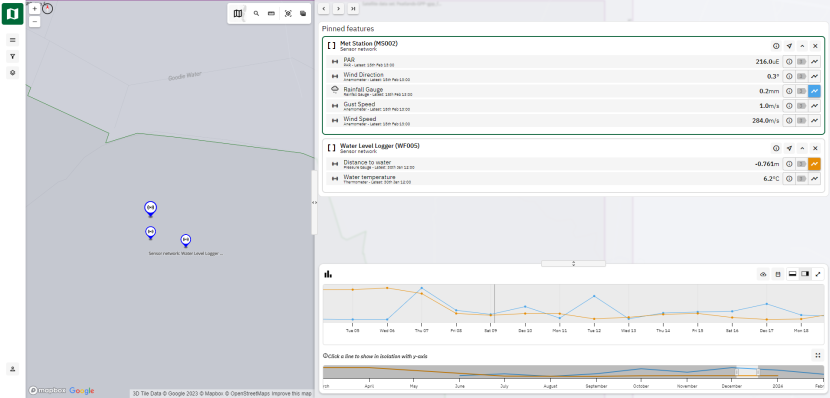Show info for Wind Direction sensor
Screen dimensions: 830x398
(789, 76)
